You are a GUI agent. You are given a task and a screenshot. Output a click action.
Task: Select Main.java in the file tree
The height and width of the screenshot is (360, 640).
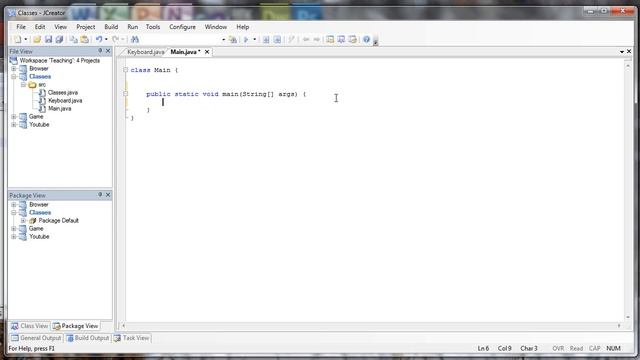pyautogui.click(x=60, y=109)
